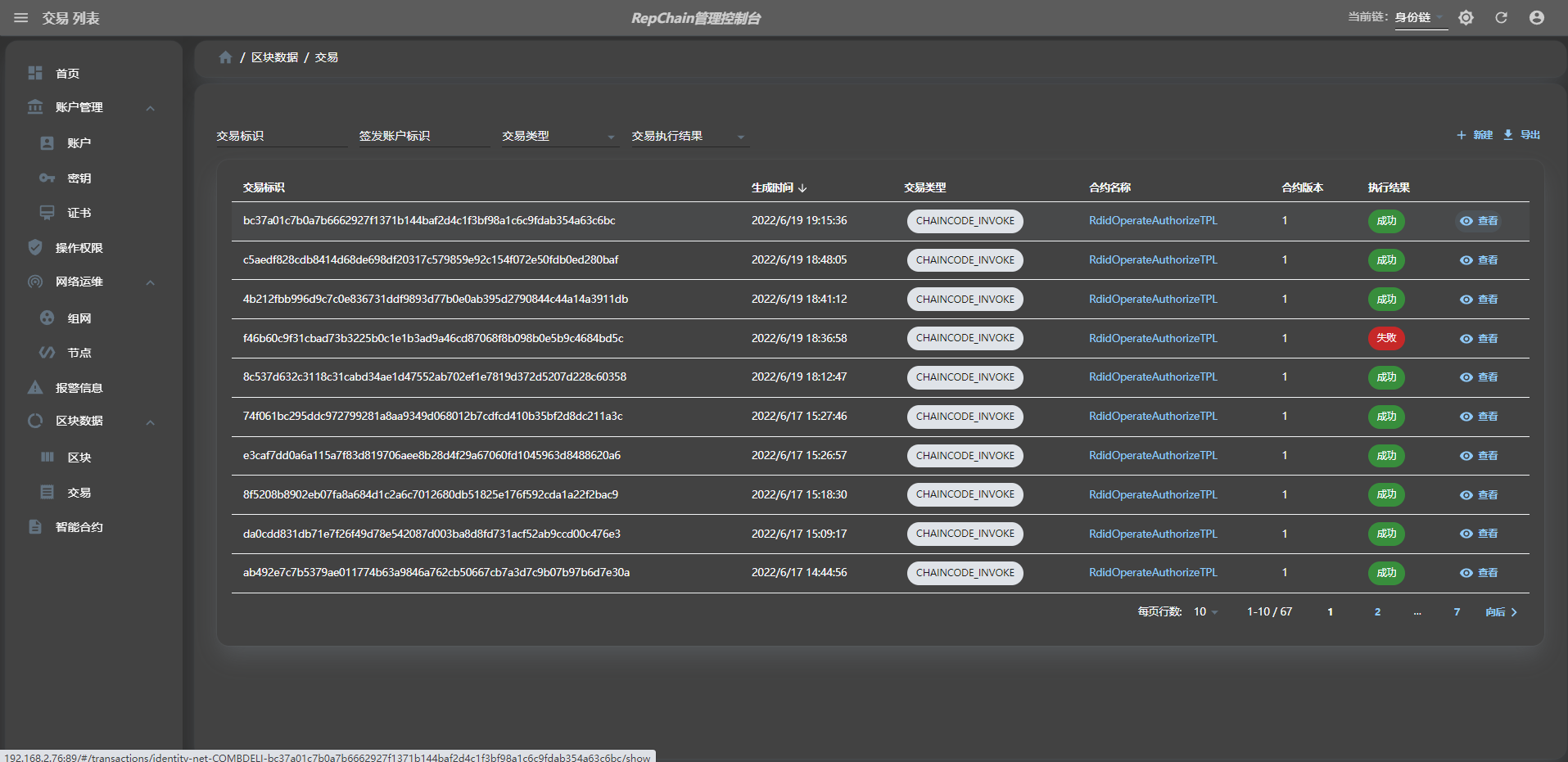Click 首页 dashboard icon in sidebar
The width and height of the screenshot is (1568, 762).
point(35,73)
